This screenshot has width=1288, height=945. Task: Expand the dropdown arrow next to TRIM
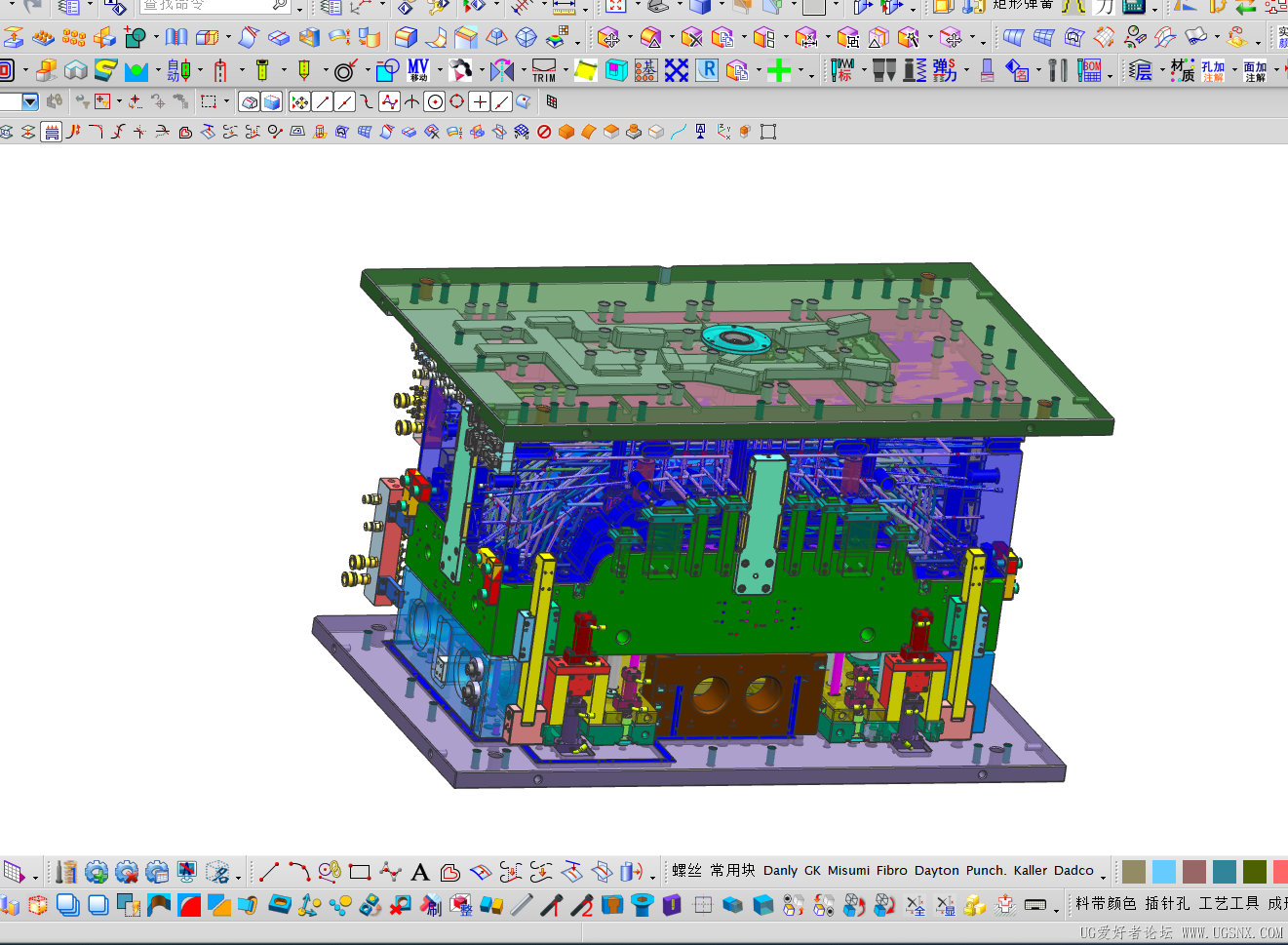coord(566,71)
